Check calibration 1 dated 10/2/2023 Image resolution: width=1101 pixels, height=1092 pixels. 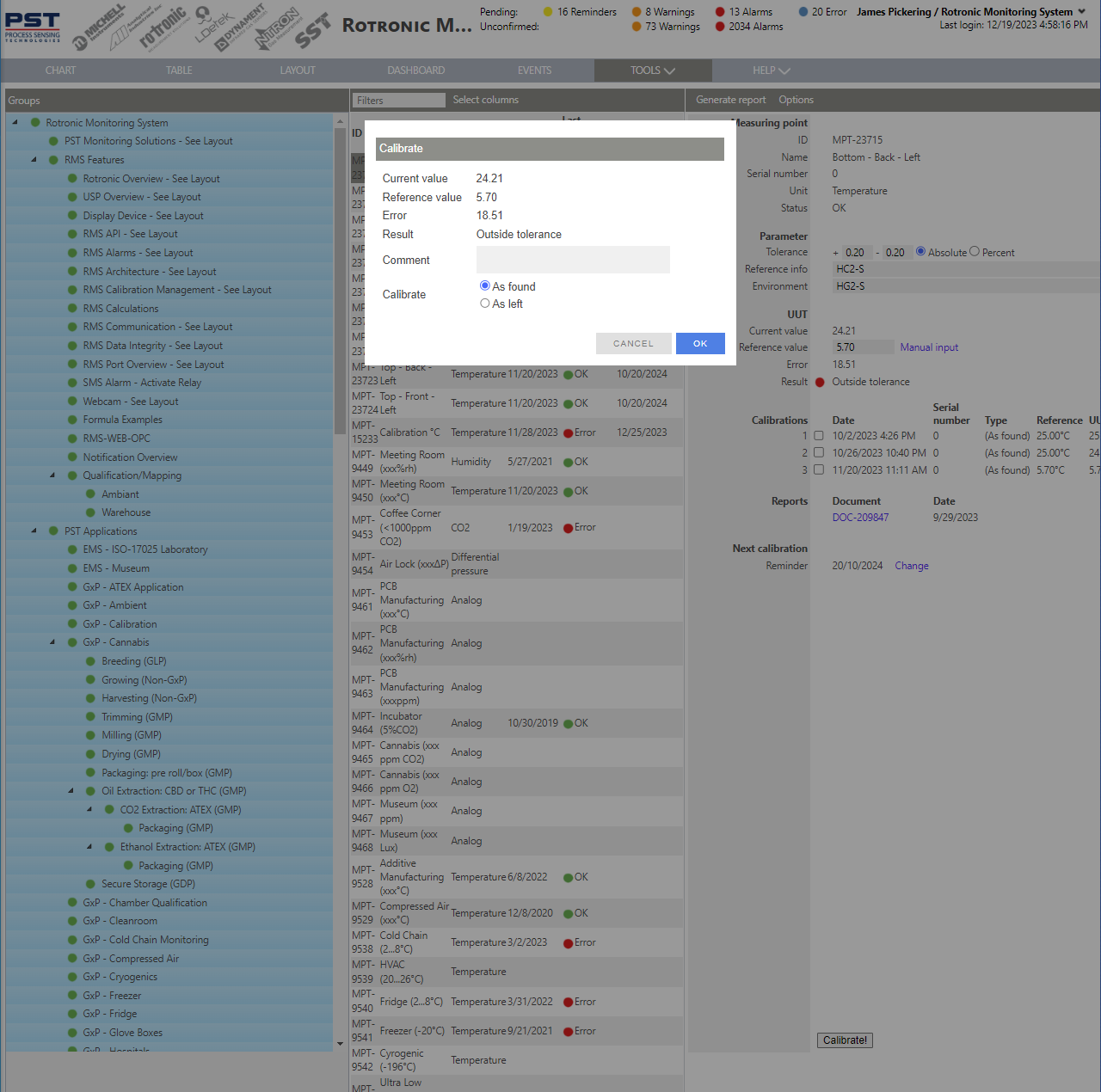[x=819, y=436]
